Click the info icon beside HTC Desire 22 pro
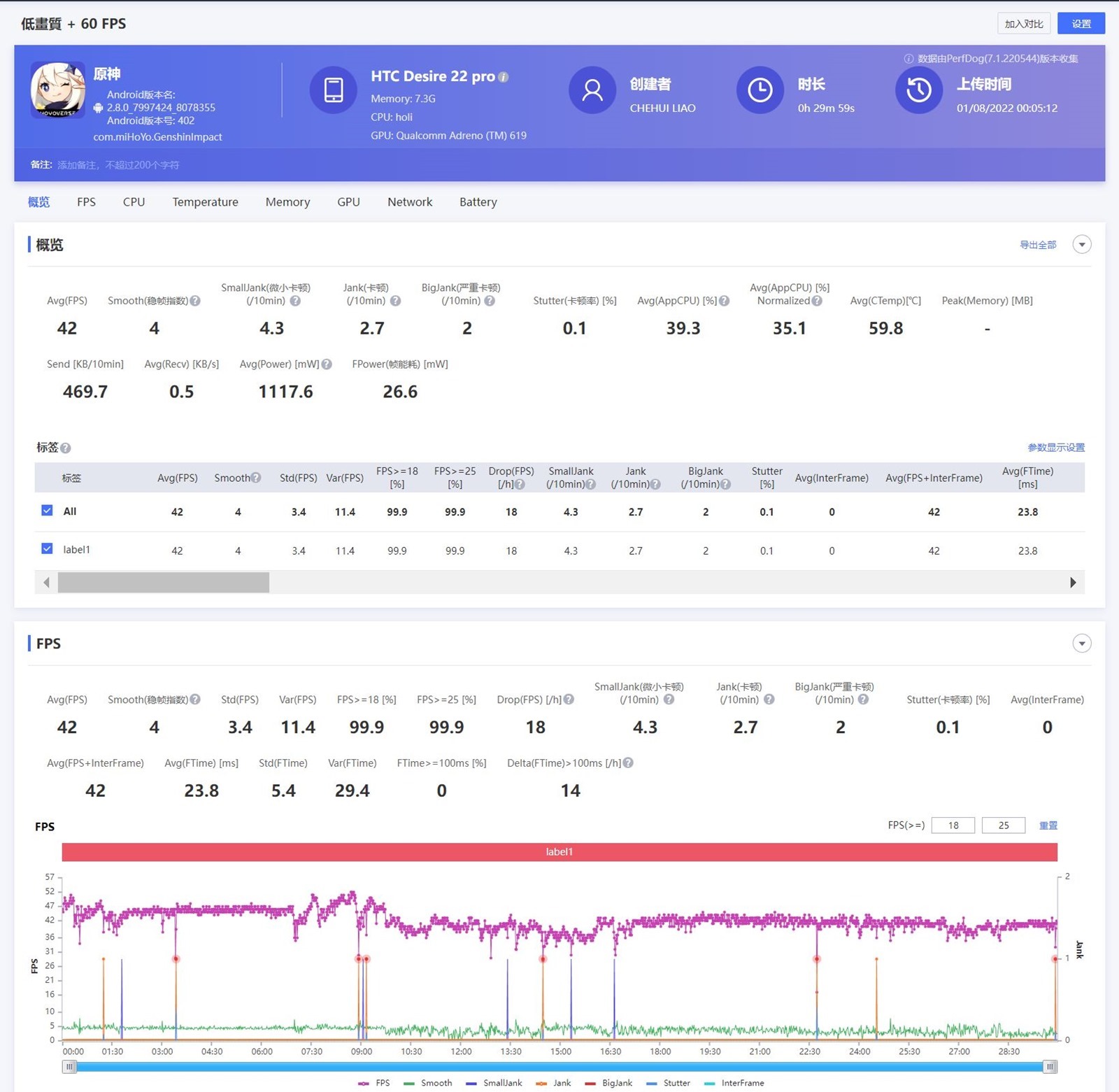Viewport: 1119px width, 1092px height. (503, 77)
